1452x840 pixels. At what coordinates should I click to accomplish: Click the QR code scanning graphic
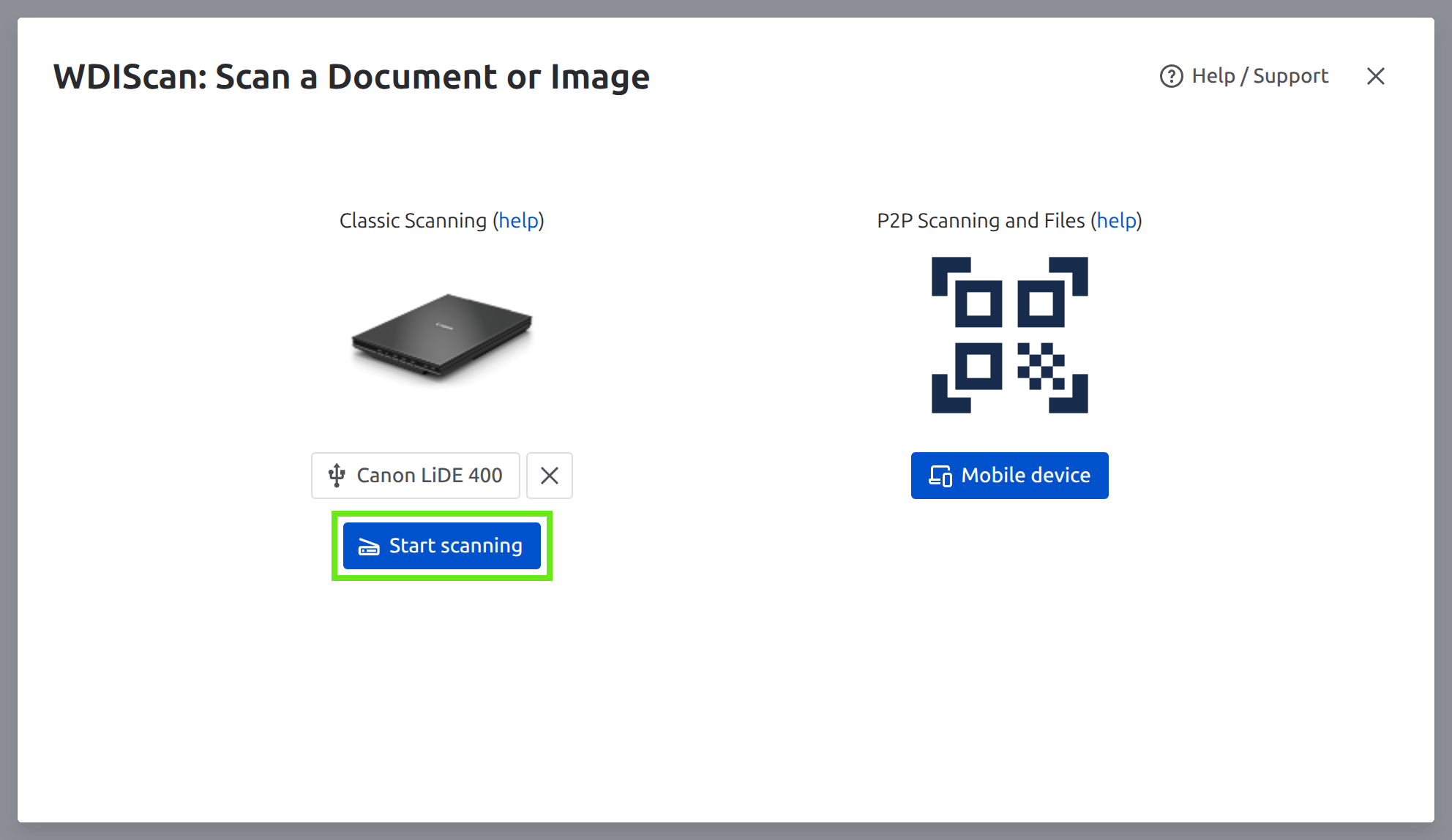[x=1010, y=335]
